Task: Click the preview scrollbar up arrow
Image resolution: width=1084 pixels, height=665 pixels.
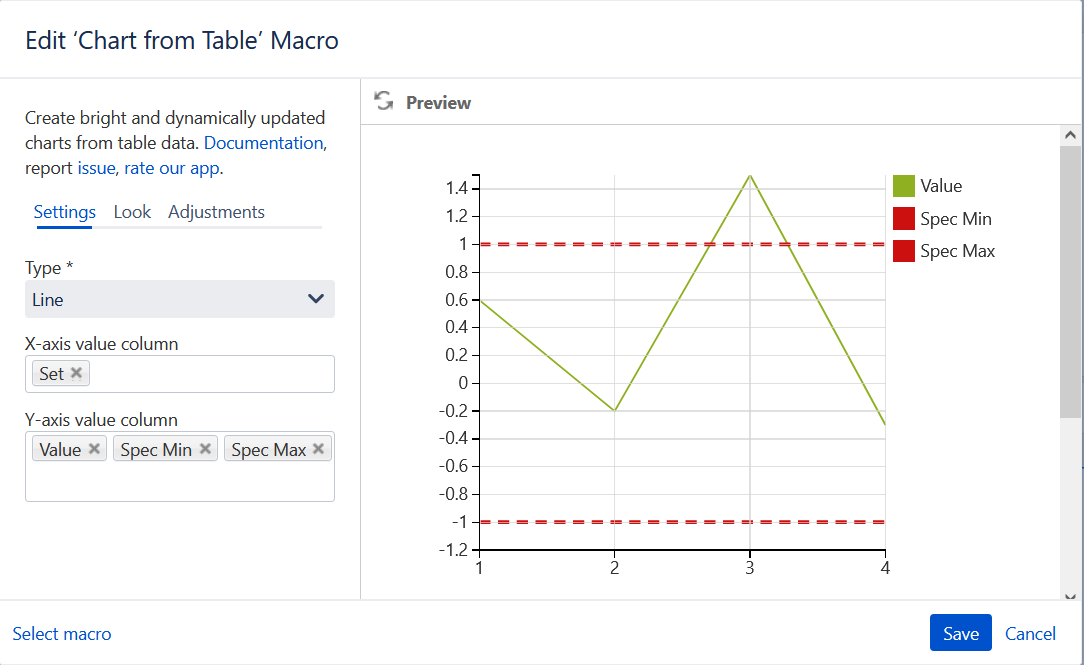Action: click(x=1070, y=135)
